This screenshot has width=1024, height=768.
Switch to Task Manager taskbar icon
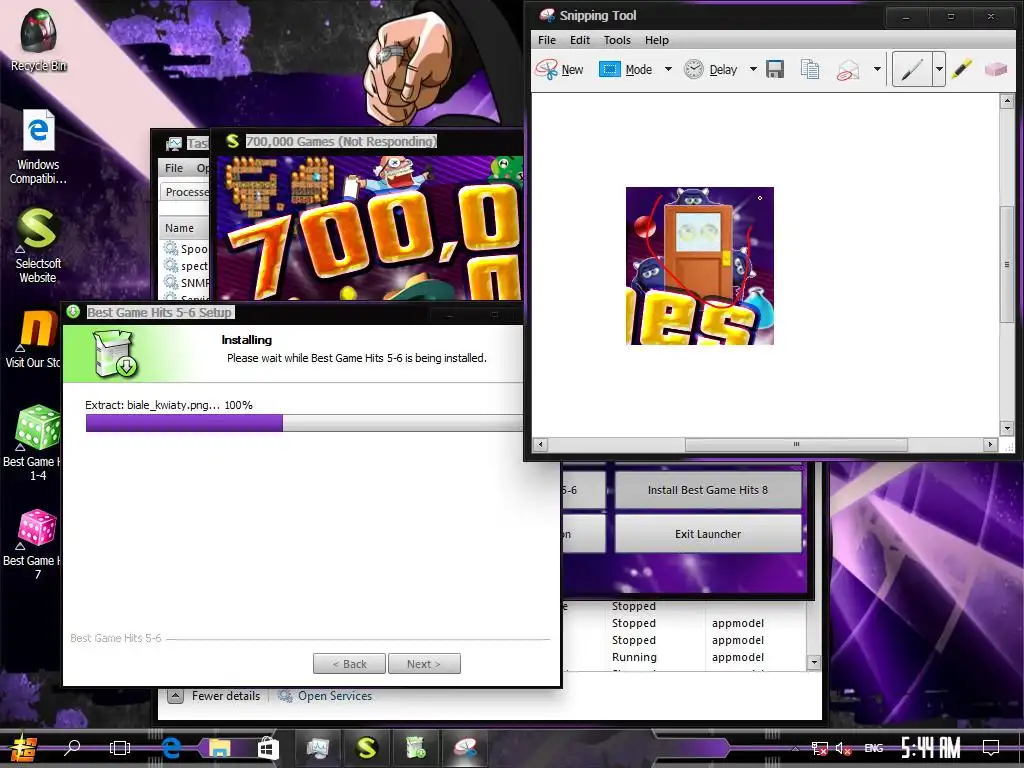(318, 748)
